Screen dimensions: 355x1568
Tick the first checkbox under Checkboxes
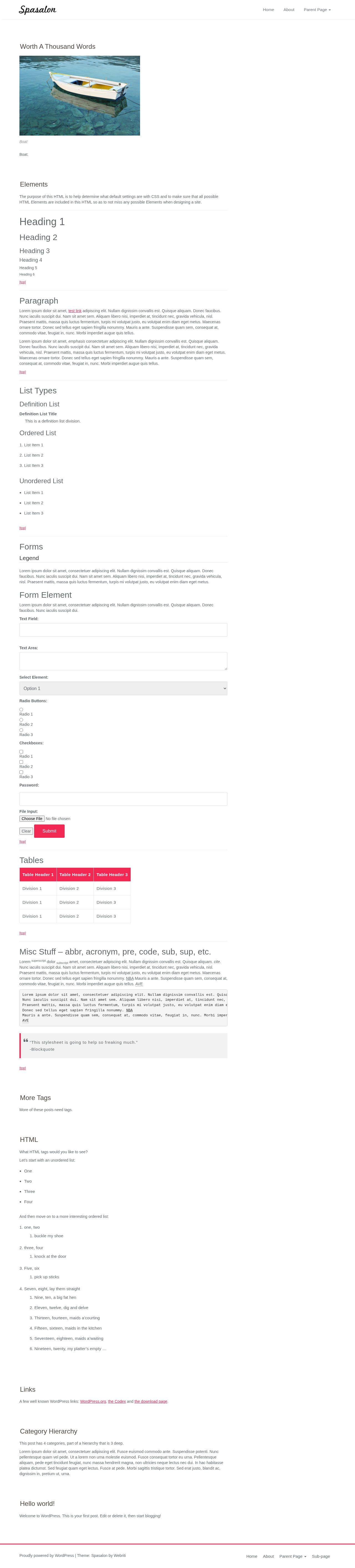21,752
